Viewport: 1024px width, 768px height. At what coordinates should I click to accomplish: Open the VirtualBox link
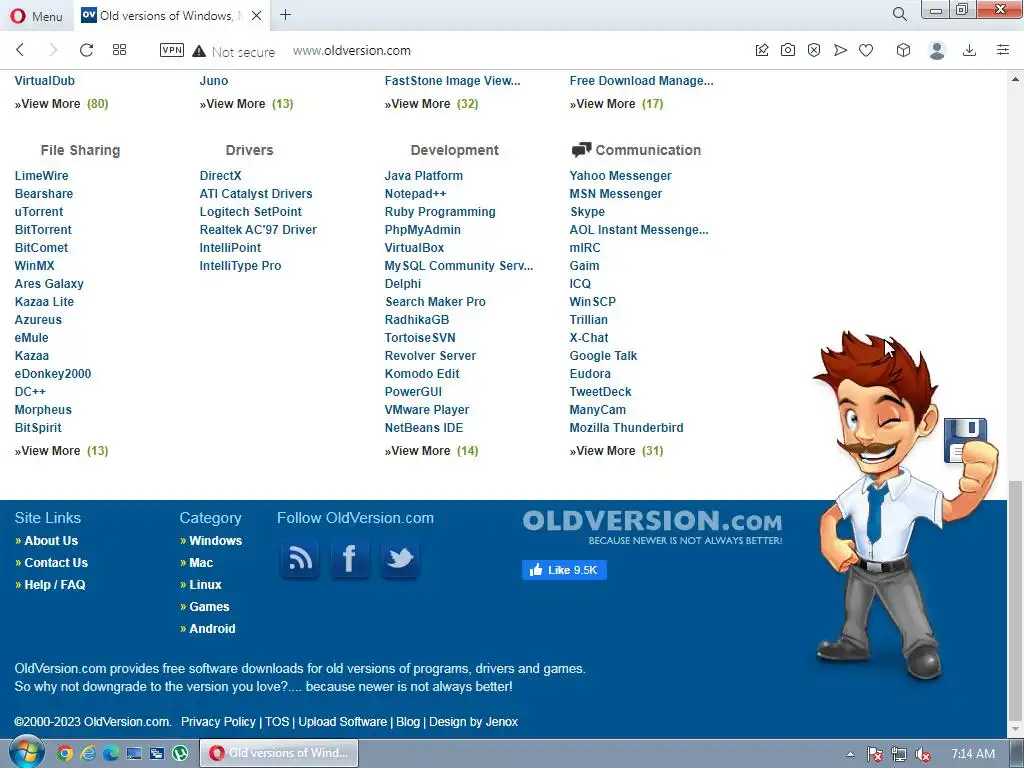pyautogui.click(x=414, y=248)
